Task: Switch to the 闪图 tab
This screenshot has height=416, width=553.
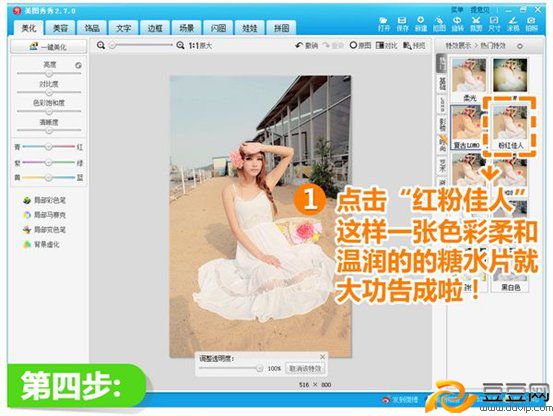Action: coord(218,28)
